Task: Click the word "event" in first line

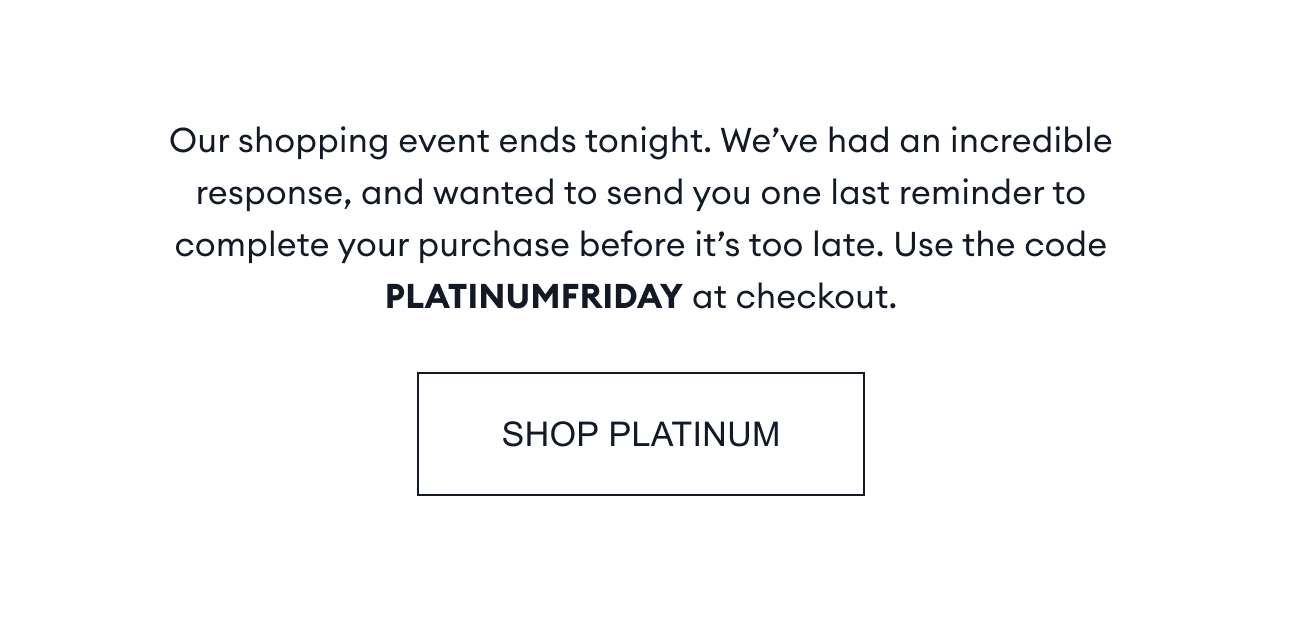Action: coord(444,141)
